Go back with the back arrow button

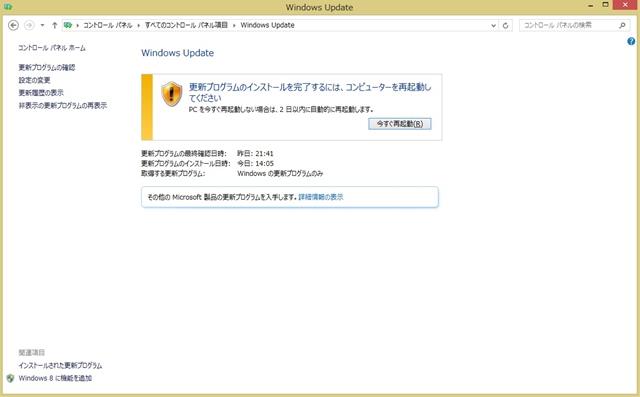13,25
